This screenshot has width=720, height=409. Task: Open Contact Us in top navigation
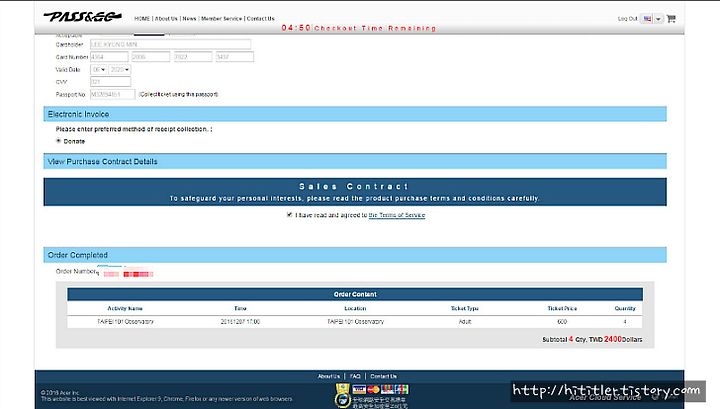pyautogui.click(x=260, y=19)
